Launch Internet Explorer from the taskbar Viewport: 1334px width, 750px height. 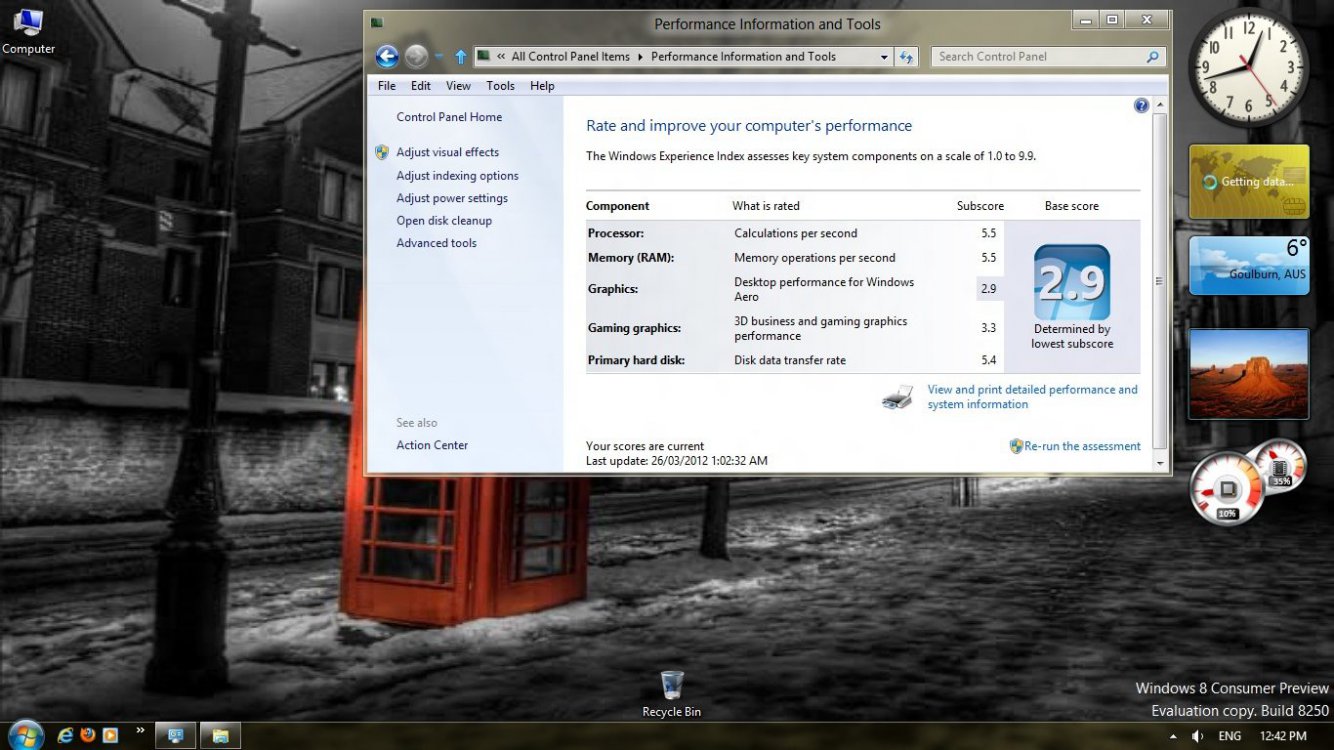[x=66, y=735]
